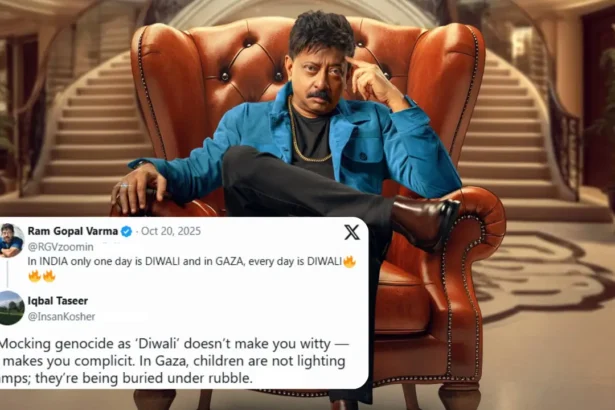Open Iqbal Taseer's profile avatar
Viewport: 615px width, 410px height.
(x=11, y=308)
